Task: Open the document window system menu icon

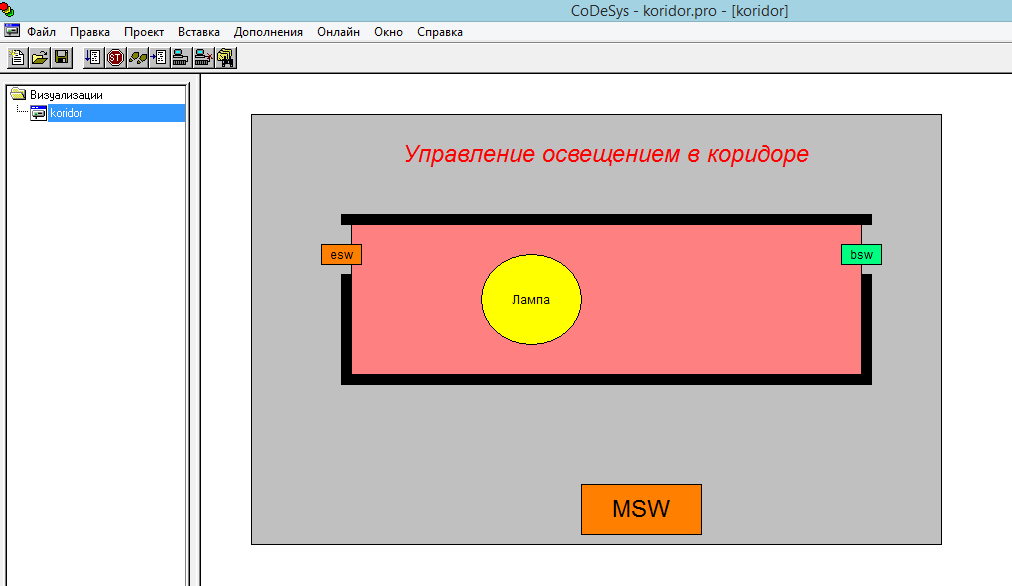Action: (12, 30)
